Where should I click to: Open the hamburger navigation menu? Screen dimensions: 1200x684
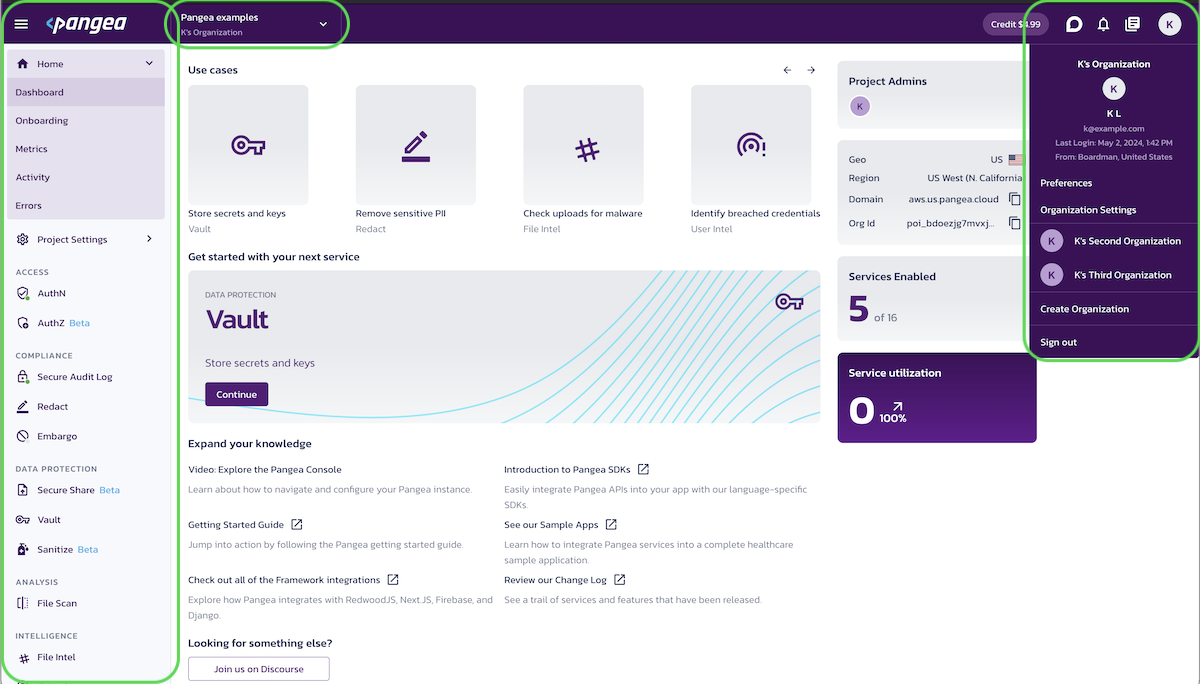(21, 24)
